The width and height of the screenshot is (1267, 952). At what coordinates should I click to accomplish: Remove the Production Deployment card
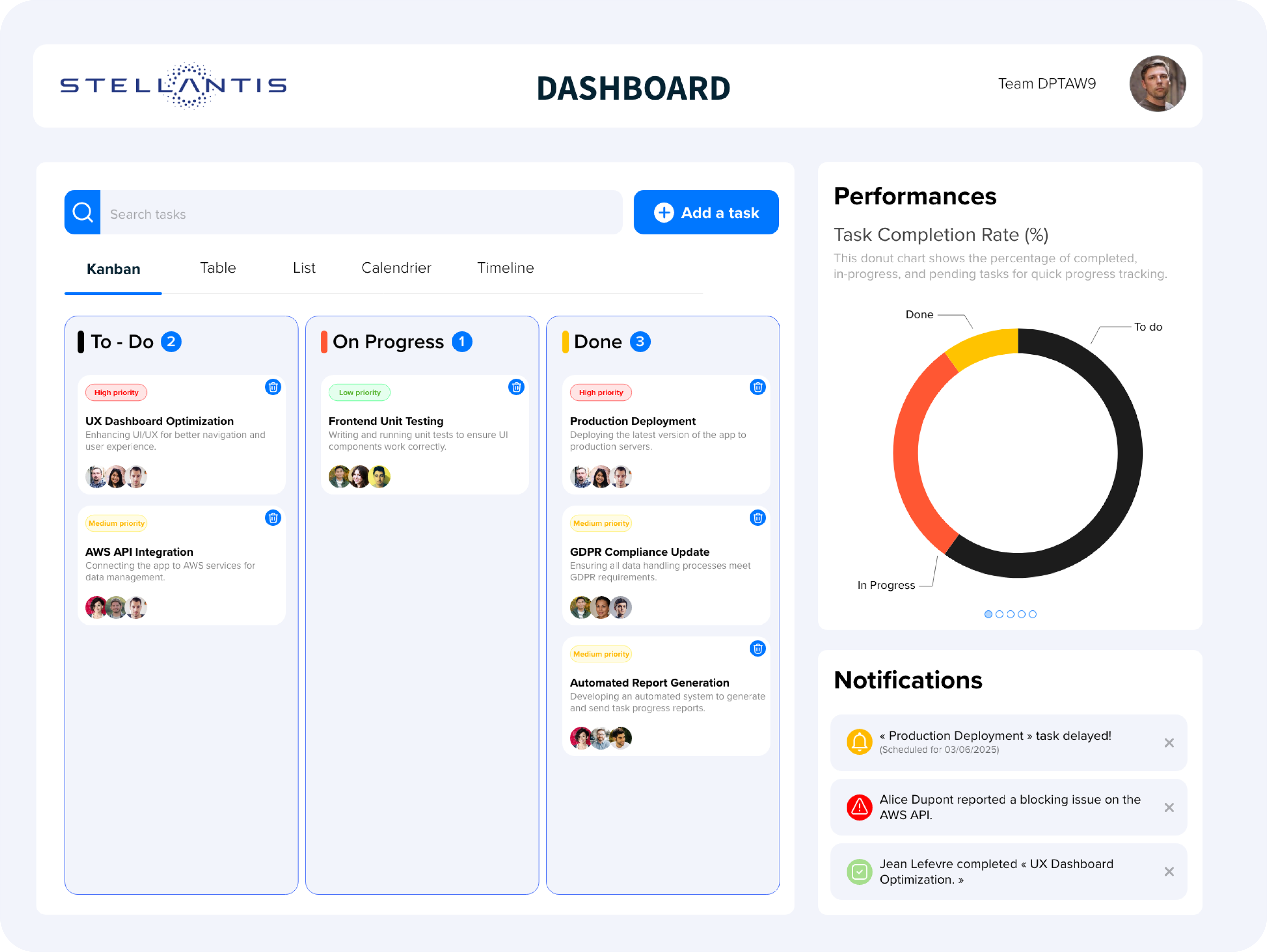click(x=757, y=387)
